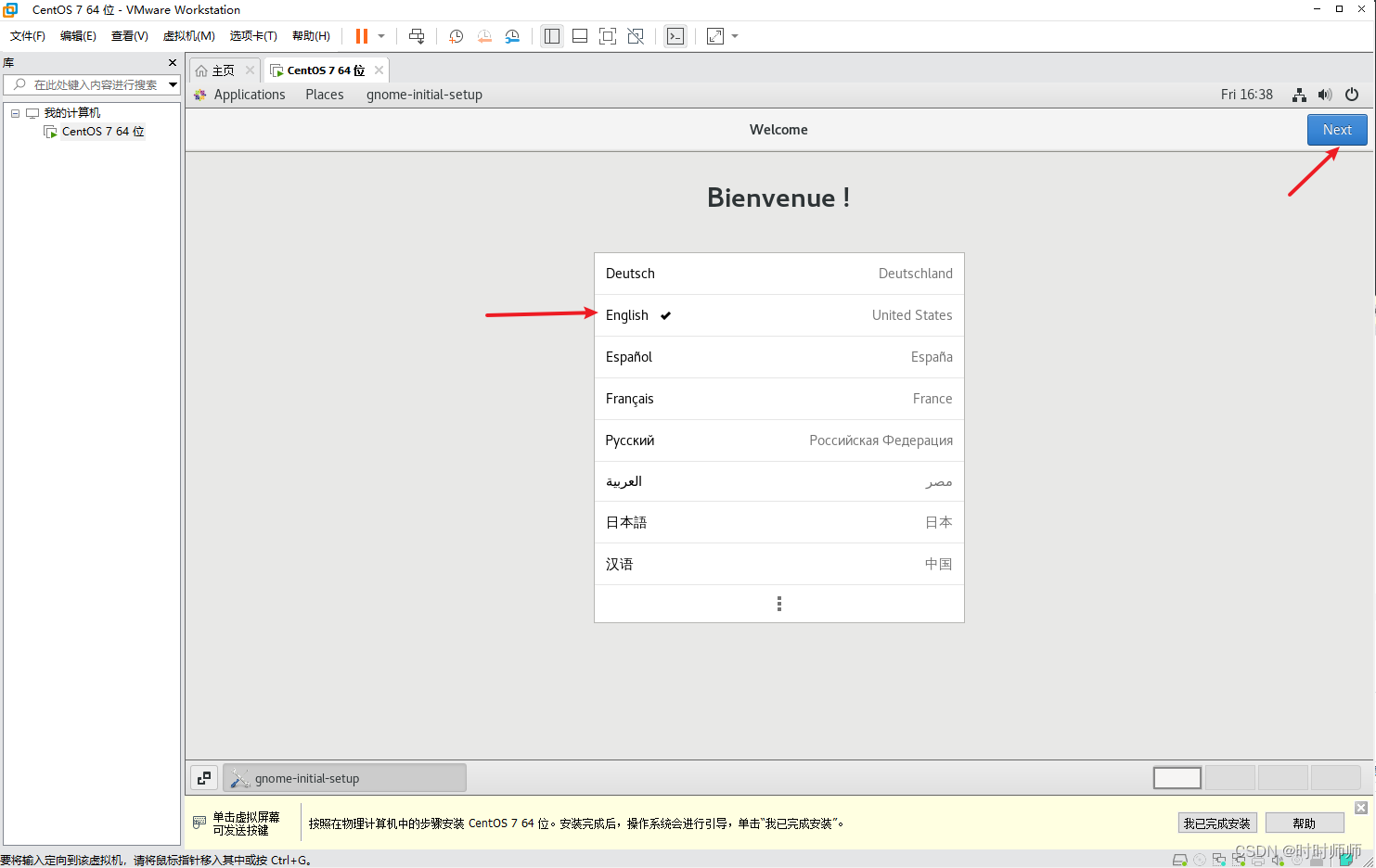The height and width of the screenshot is (868, 1376).
Task: Select 我的计算机 in the library tree
Action: click(71, 113)
